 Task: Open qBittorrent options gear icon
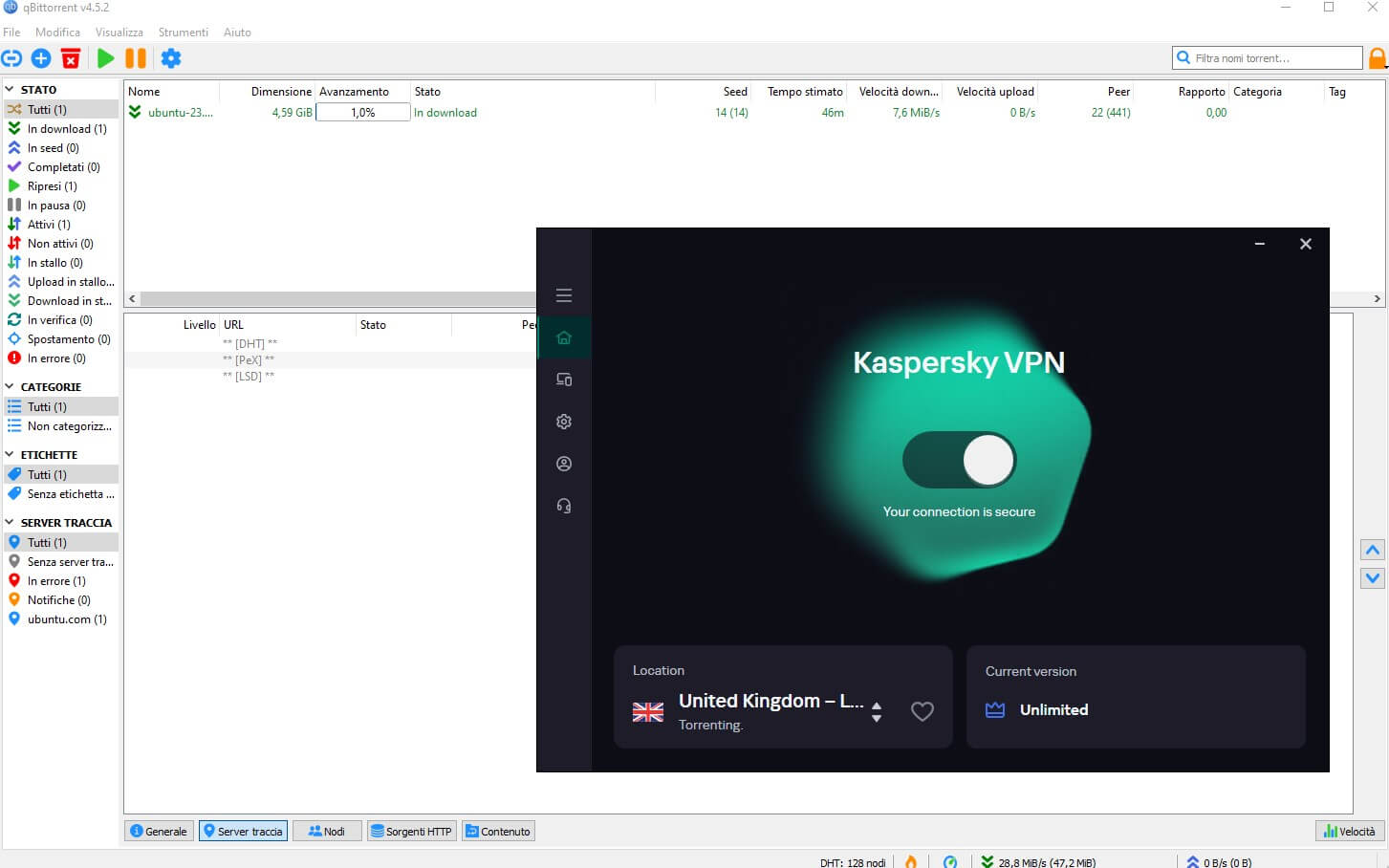[171, 58]
